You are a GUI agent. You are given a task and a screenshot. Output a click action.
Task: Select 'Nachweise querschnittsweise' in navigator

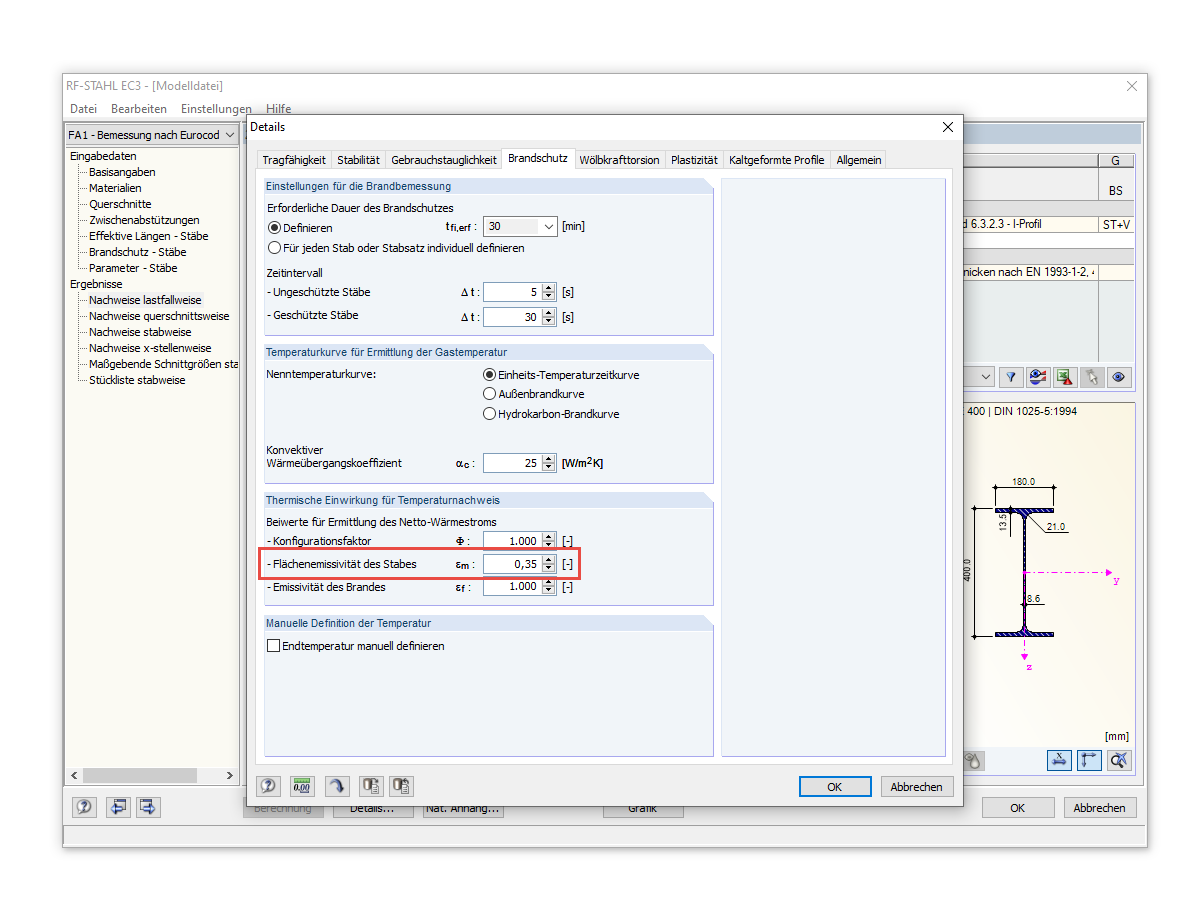[159, 316]
